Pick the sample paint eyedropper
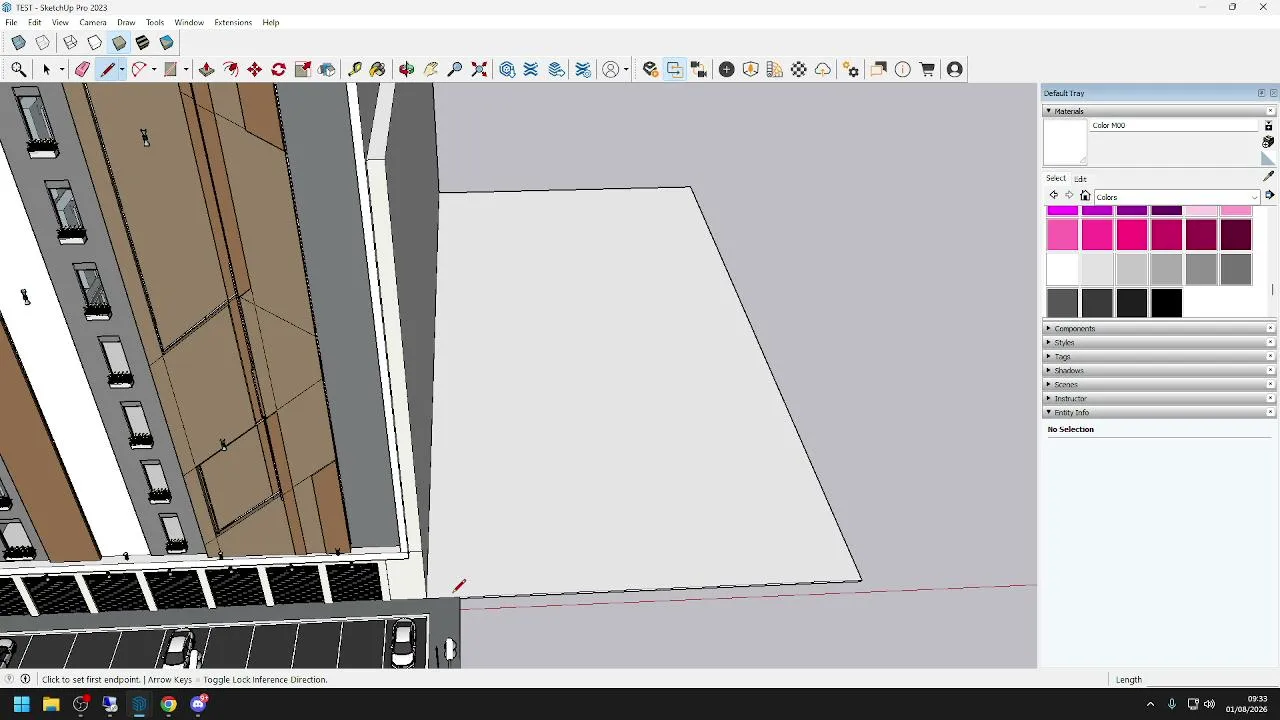1280x720 pixels. coord(1268,176)
